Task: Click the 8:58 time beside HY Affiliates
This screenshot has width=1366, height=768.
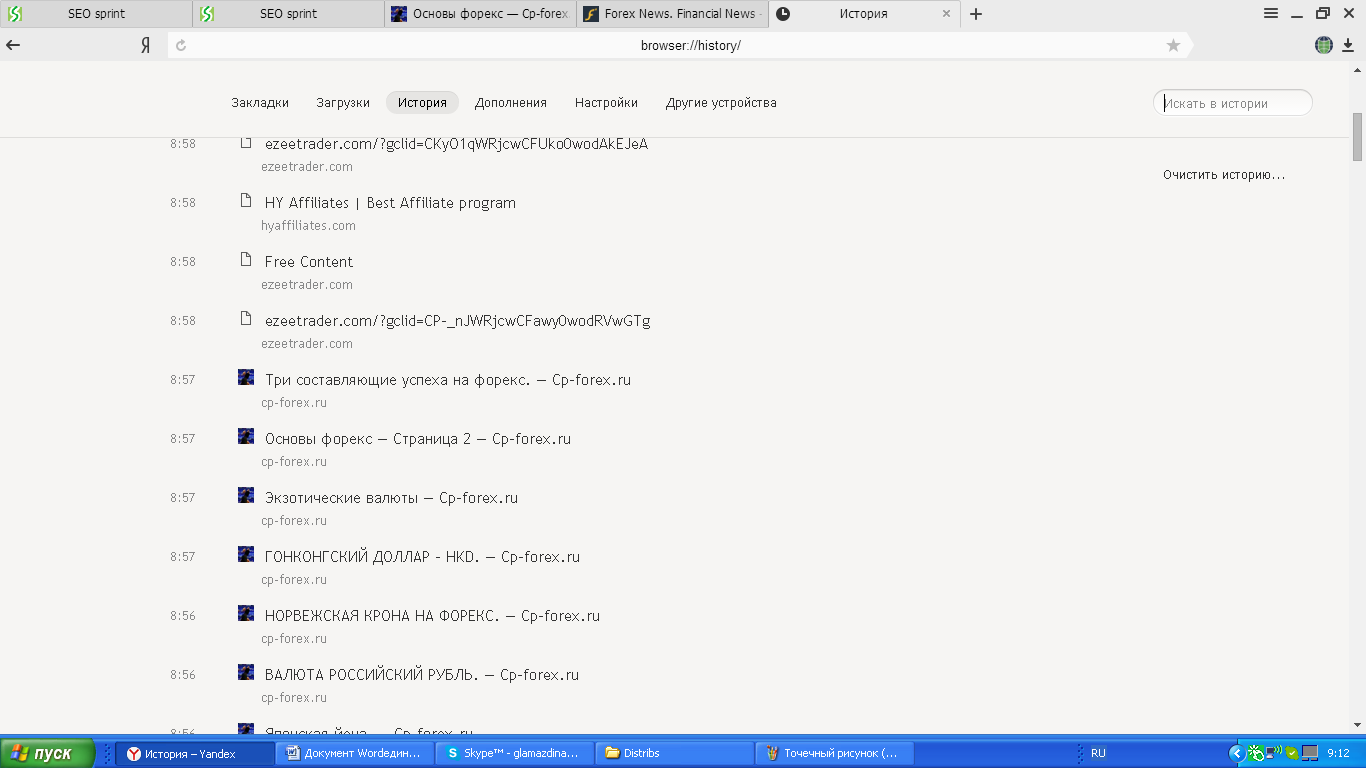Action: (x=183, y=203)
